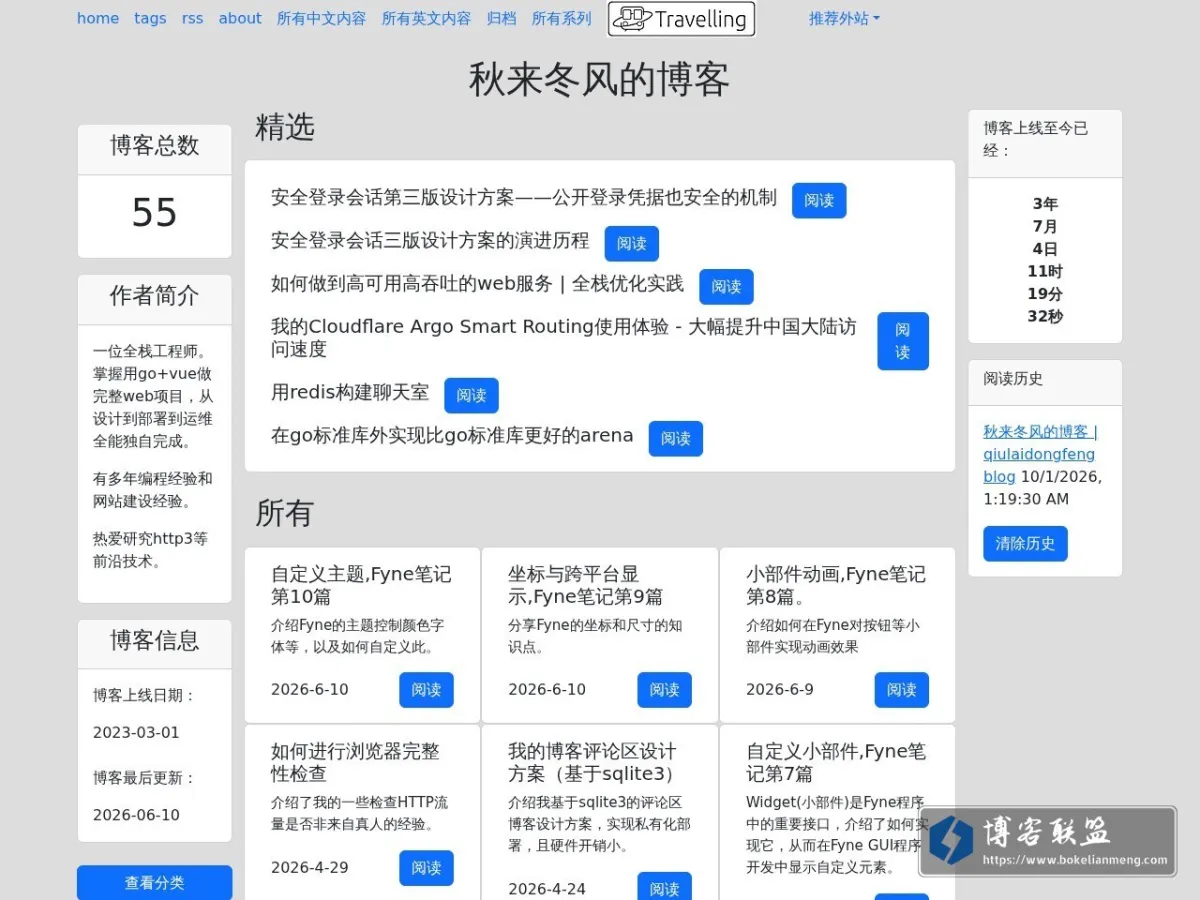Open 所有英文内容 in navbar
The image size is (1200, 900).
pyautogui.click(x=426, y=18)
